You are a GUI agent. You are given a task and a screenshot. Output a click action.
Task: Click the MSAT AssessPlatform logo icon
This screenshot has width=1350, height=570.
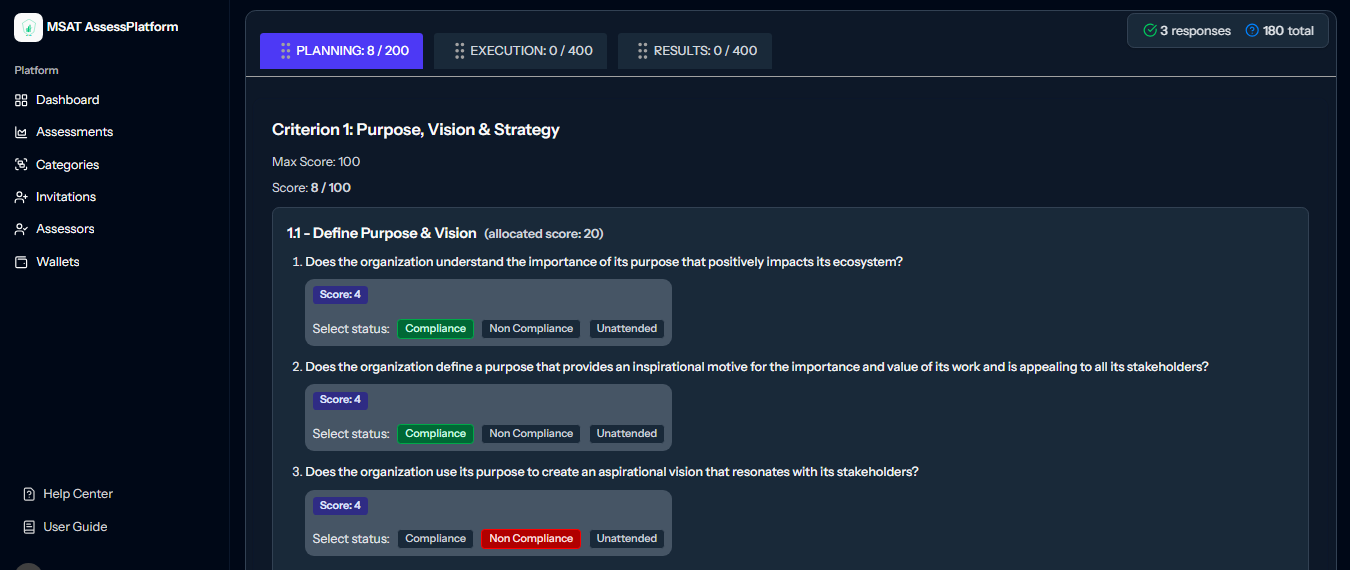[28, 27]
